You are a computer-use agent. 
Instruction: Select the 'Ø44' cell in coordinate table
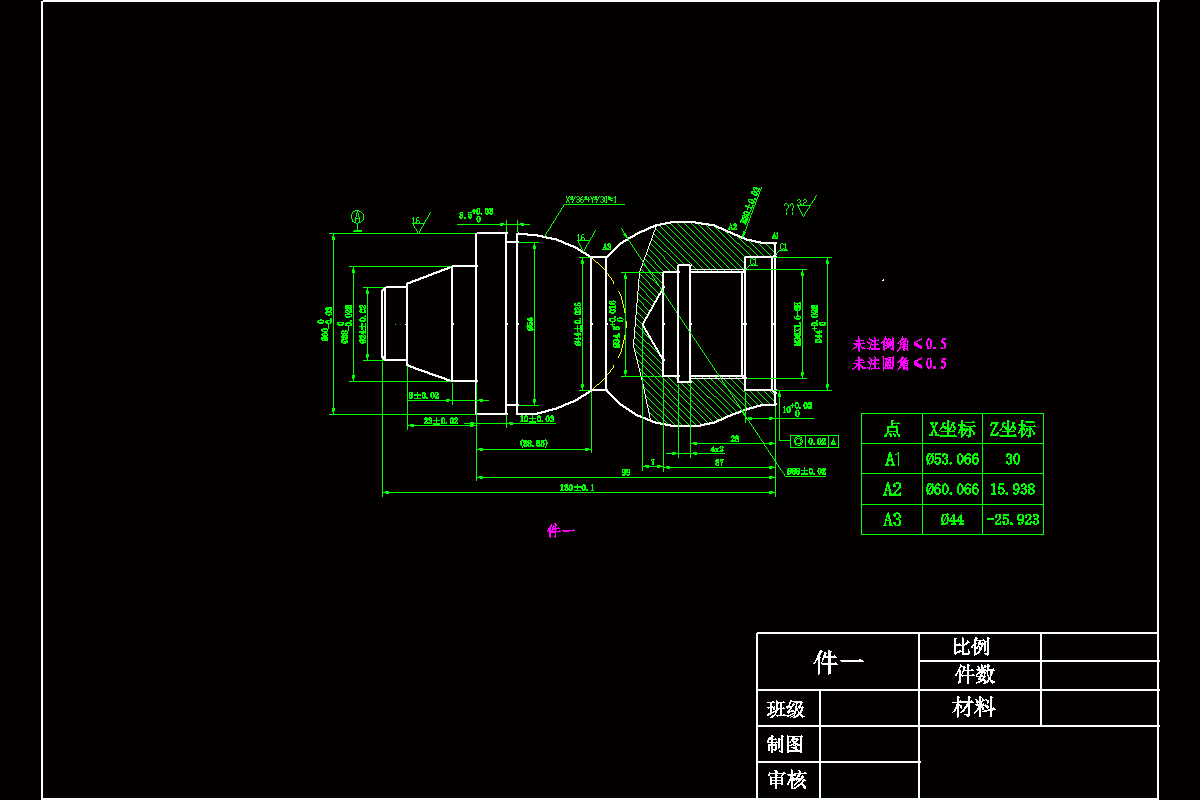click(x=952, y=519)
